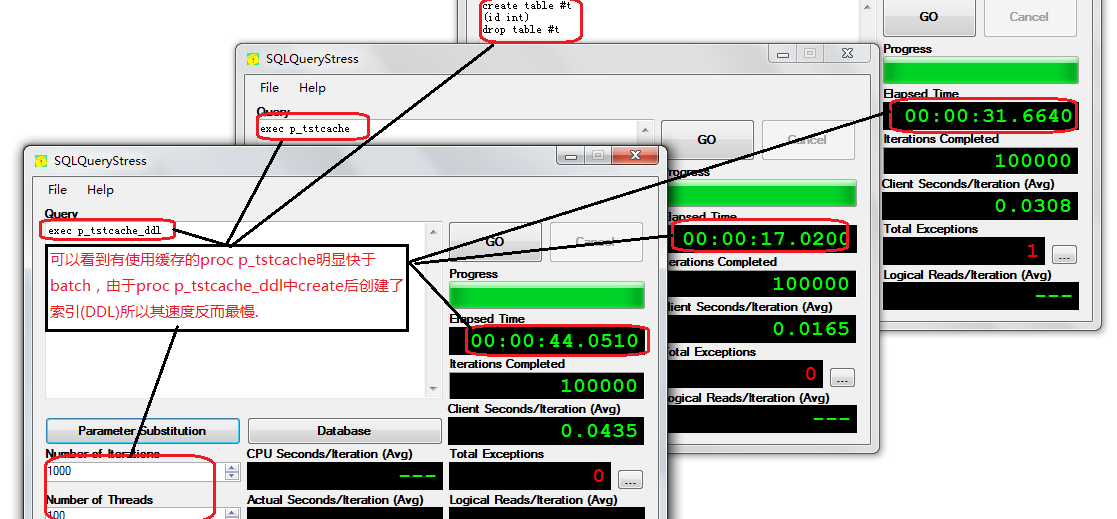The width and height of the screenshot is (1117, 519).
Task: Click exceptions details button in middle window
Action: point(843,377)
